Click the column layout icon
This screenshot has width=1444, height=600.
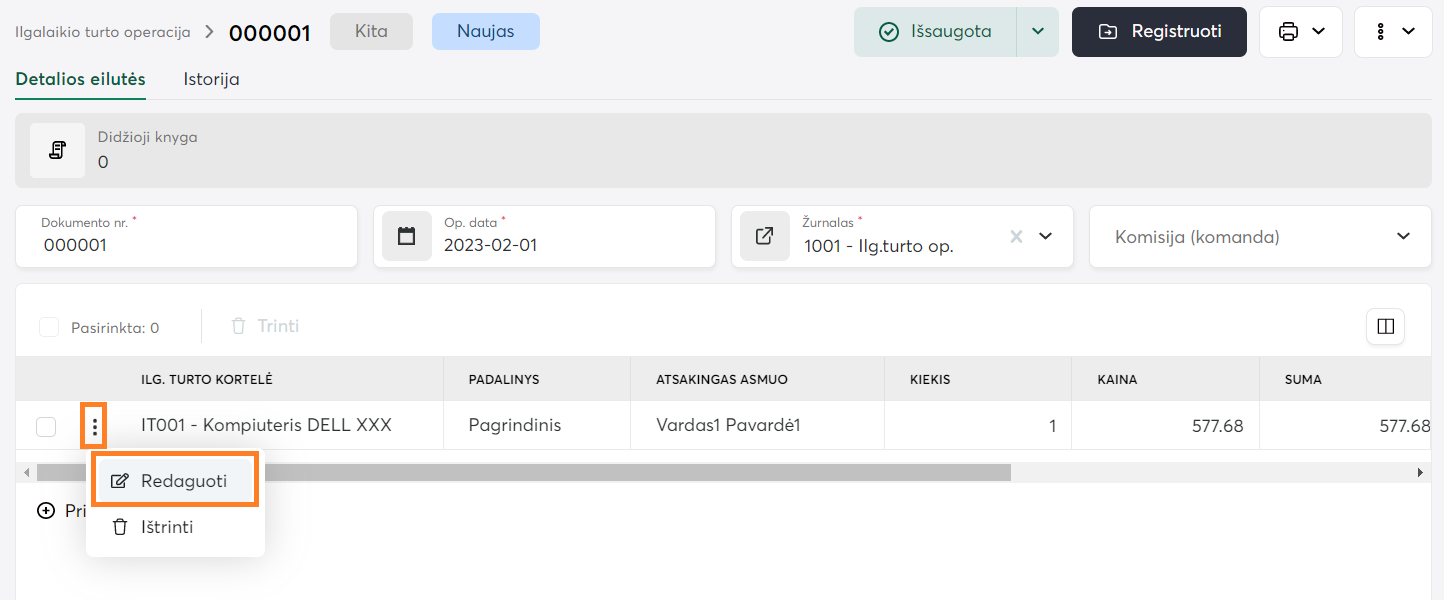tap(1385, 326)
